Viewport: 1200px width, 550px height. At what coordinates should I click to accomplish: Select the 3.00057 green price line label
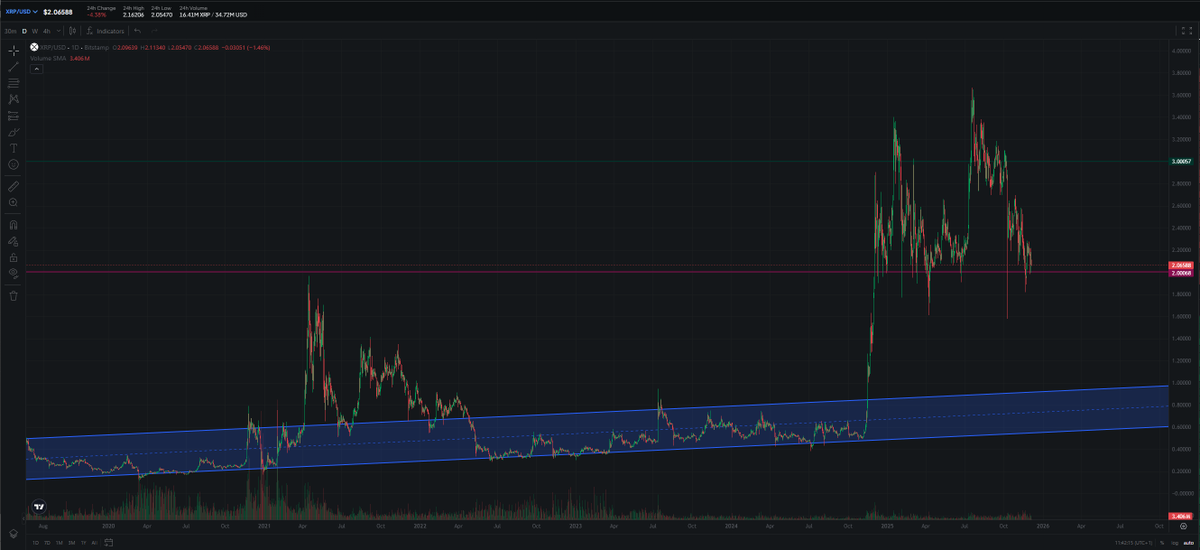(x=1183, y=161)
